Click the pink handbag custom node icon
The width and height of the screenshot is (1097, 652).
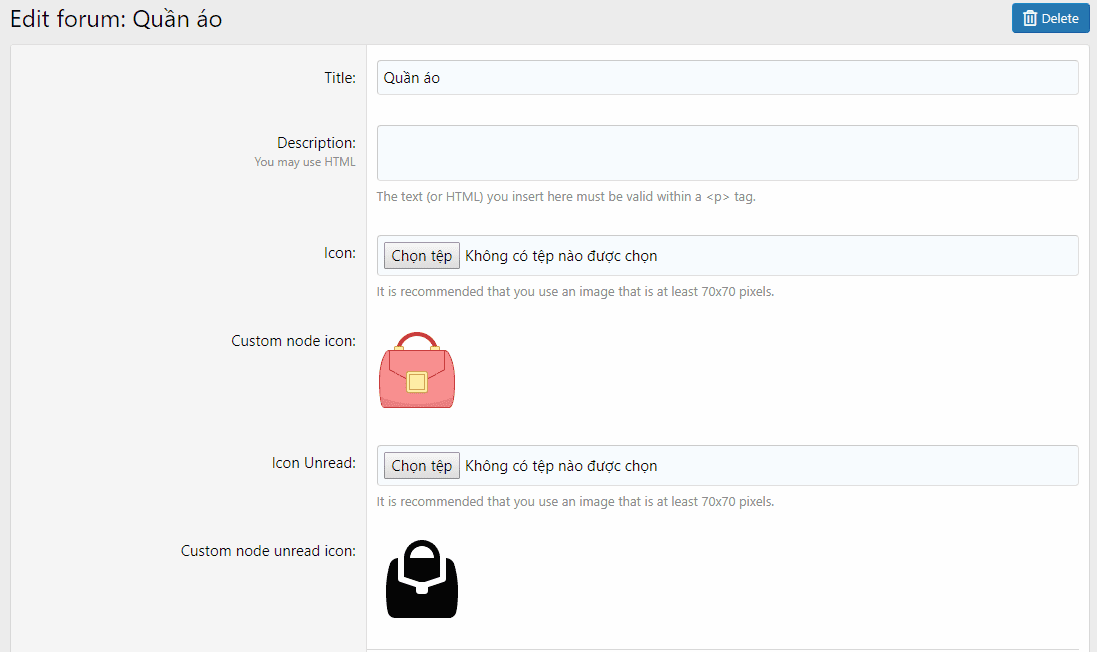click(417, 371)
